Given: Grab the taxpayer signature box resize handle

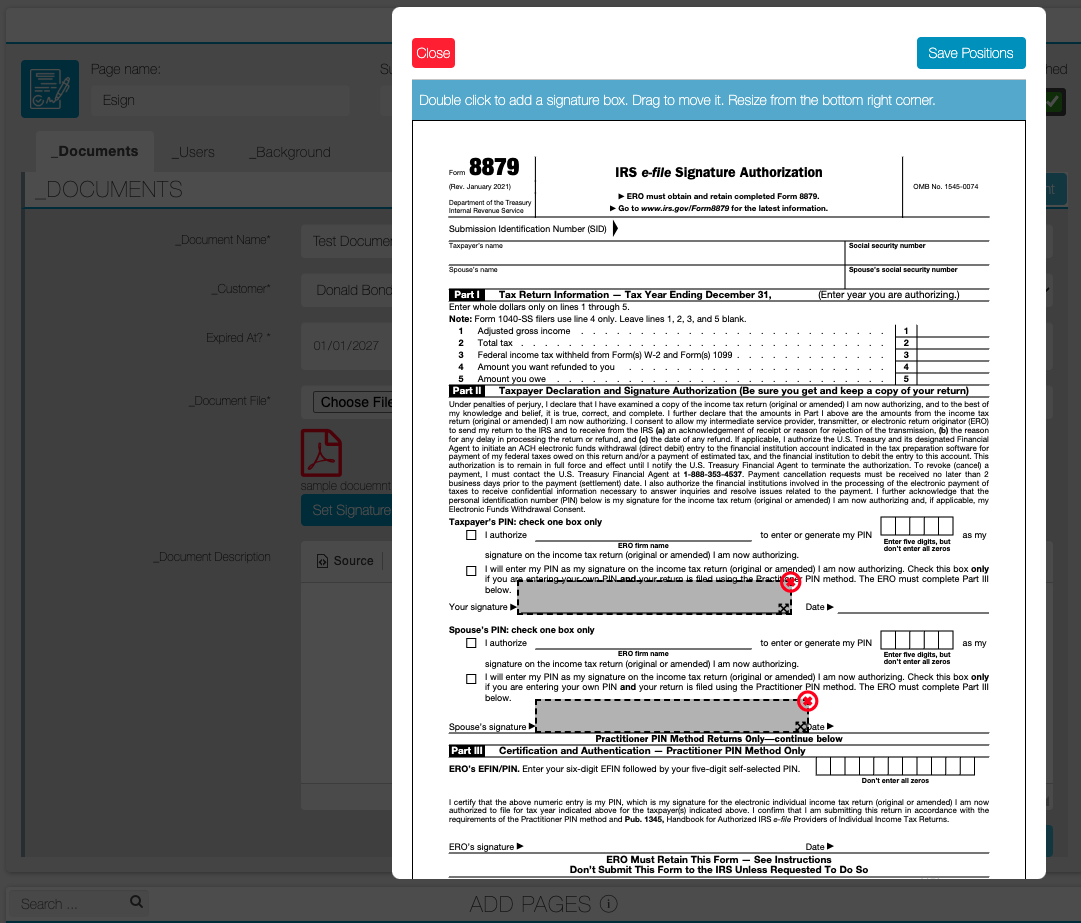Looking at the screenshot, I should [x=784, y=608].
